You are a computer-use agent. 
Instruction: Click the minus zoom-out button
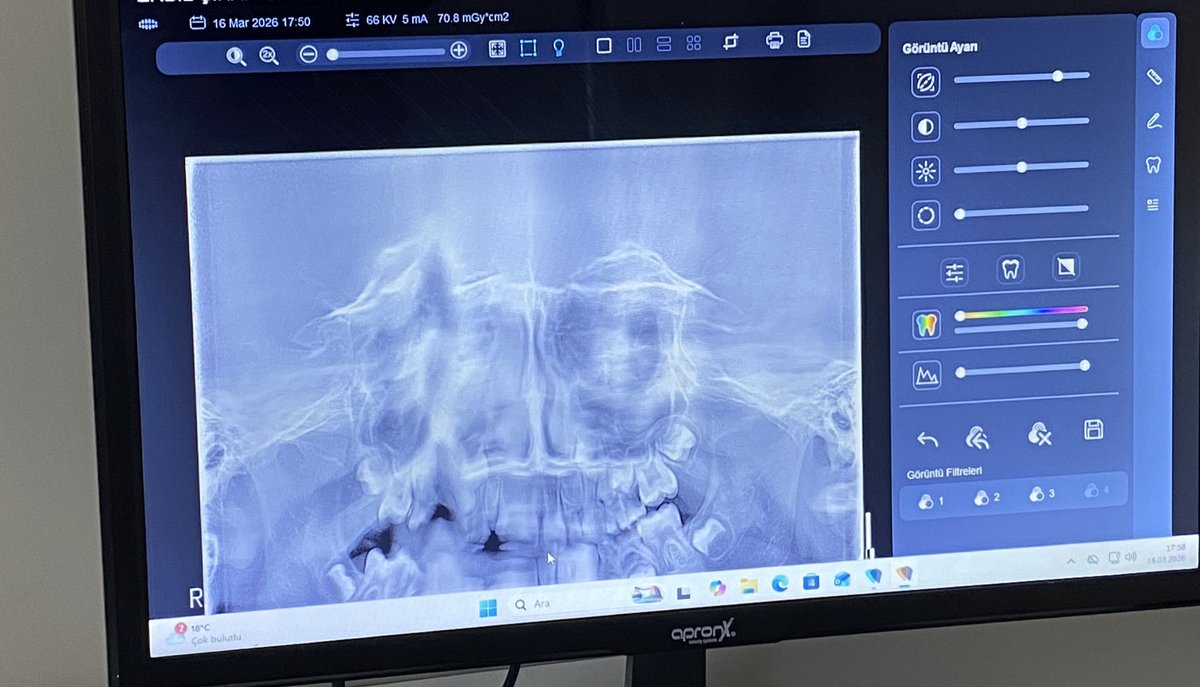pos(308,54)
